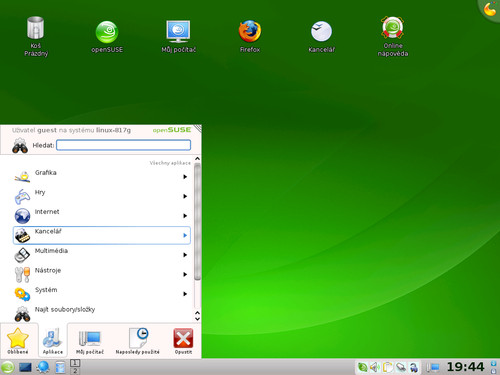Image resolution: width=500 pixels, height=375 pixels.
Task: Click the green updater tray icon
Action: [x=363, y=367]
